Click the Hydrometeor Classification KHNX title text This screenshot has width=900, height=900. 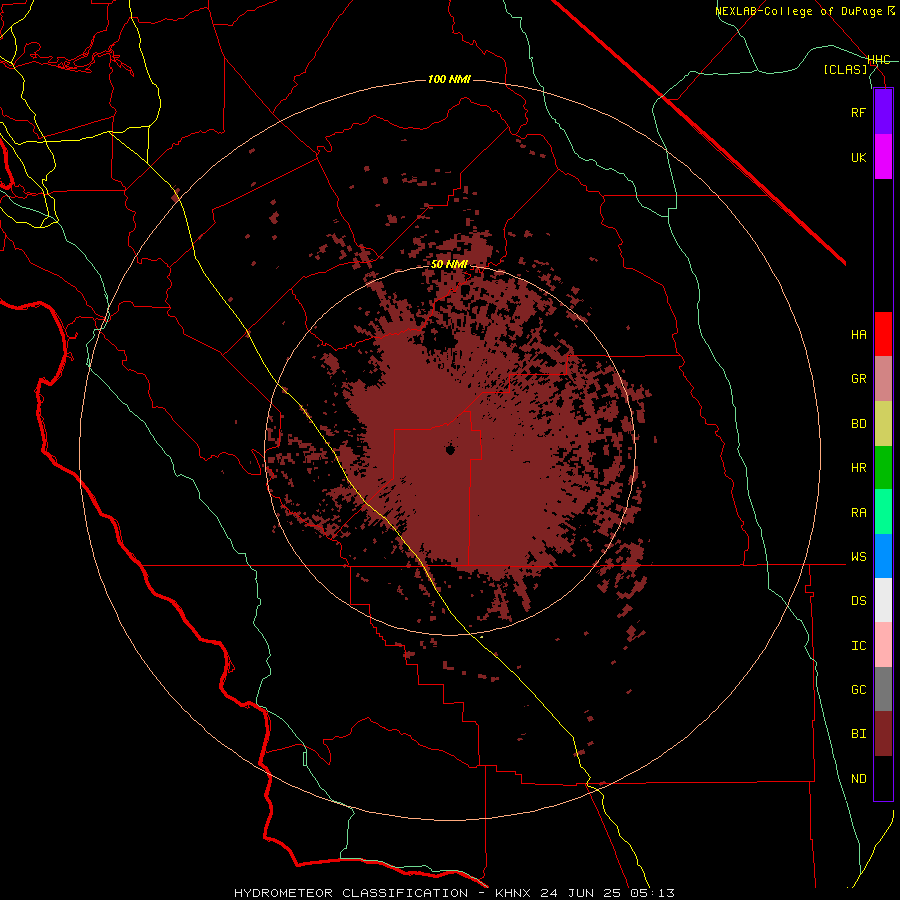click(x=454, y=893)
